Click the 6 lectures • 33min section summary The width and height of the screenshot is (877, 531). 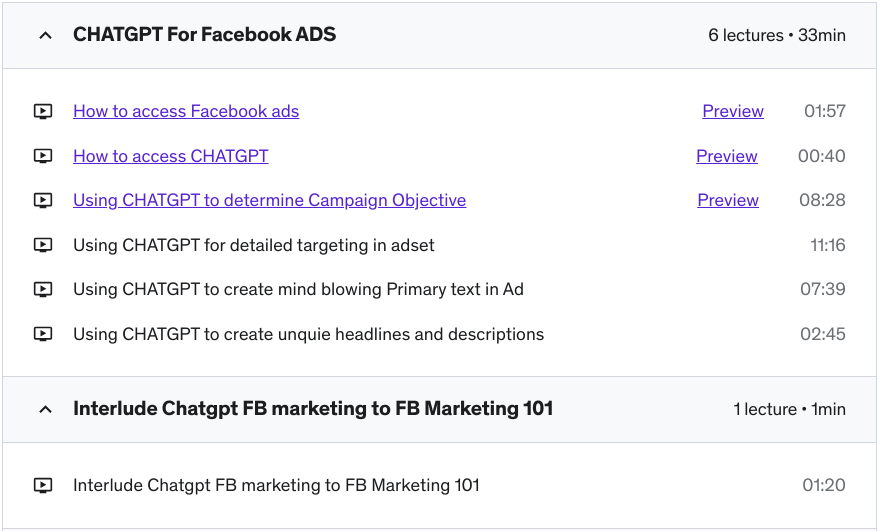(776, 35)
